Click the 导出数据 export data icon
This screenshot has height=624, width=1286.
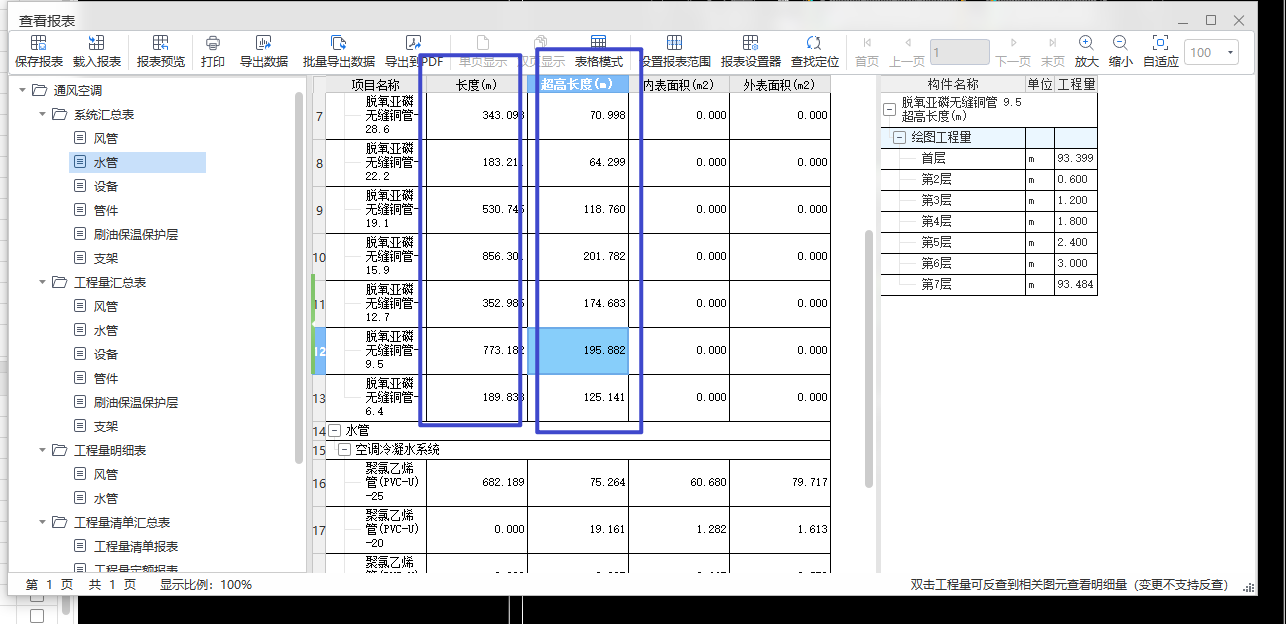coord(264,43)
